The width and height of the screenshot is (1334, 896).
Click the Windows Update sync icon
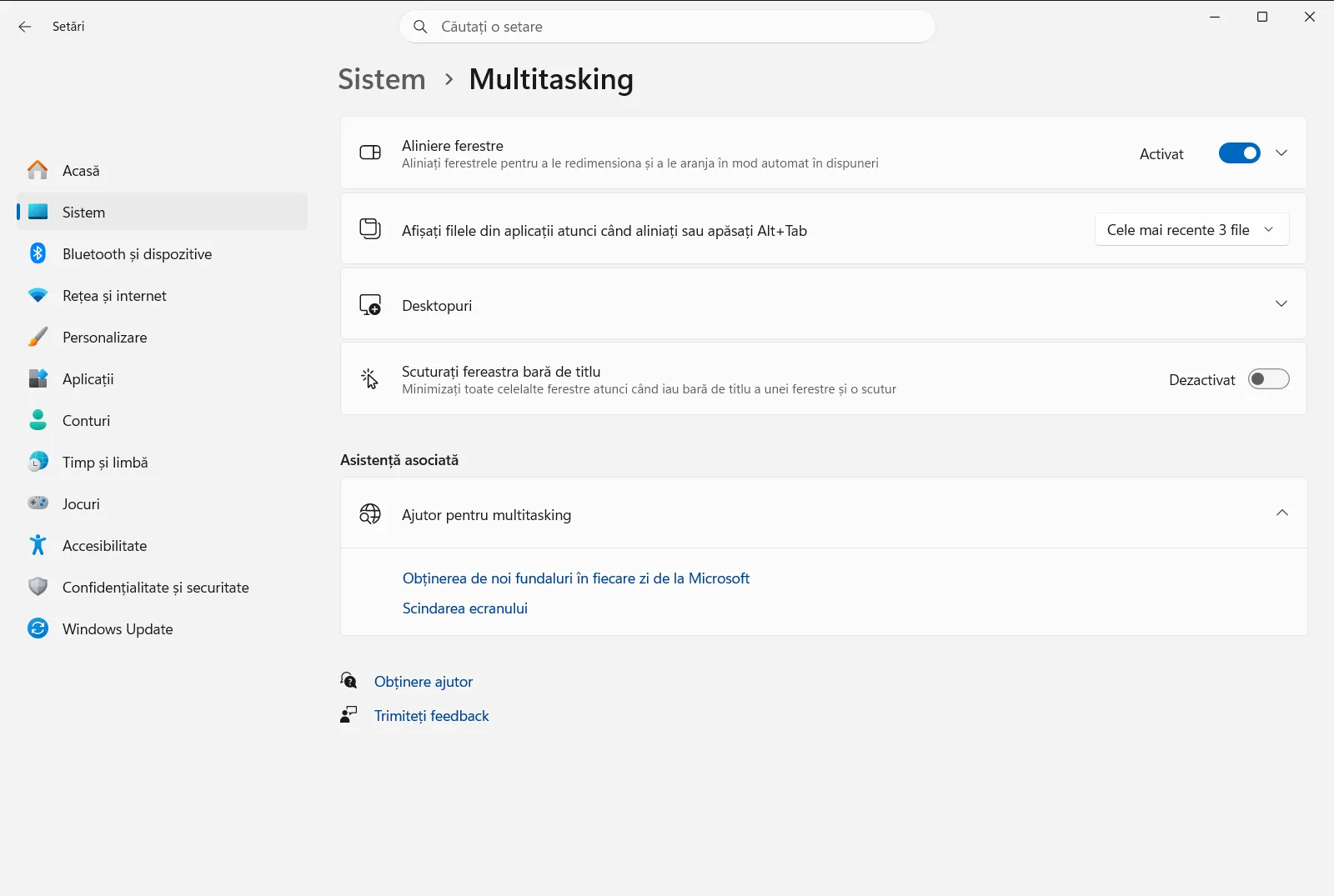(38, 628)
